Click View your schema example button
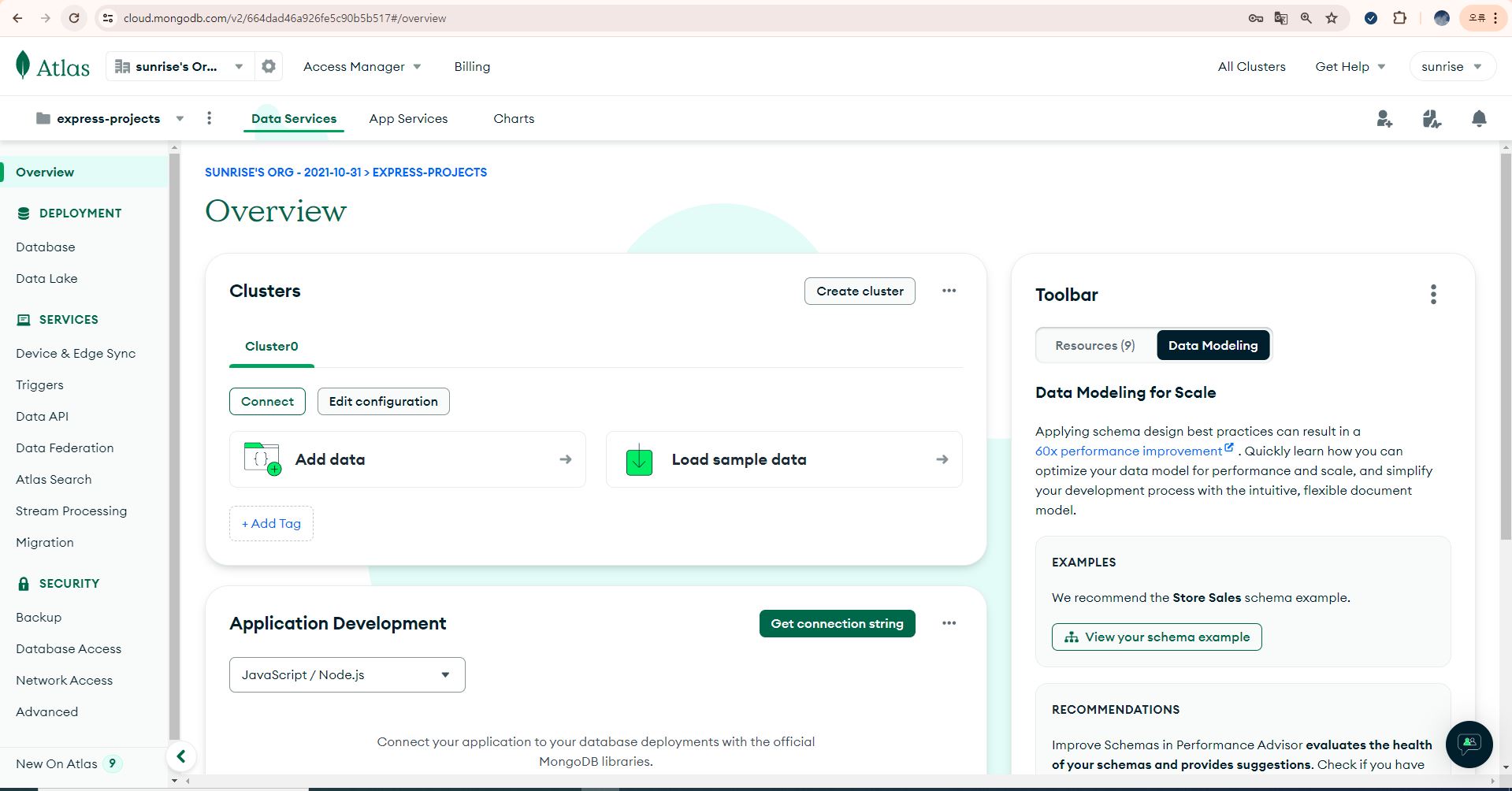The image size is (1512, 791). pyautogui.click(x=1157, y=637)
